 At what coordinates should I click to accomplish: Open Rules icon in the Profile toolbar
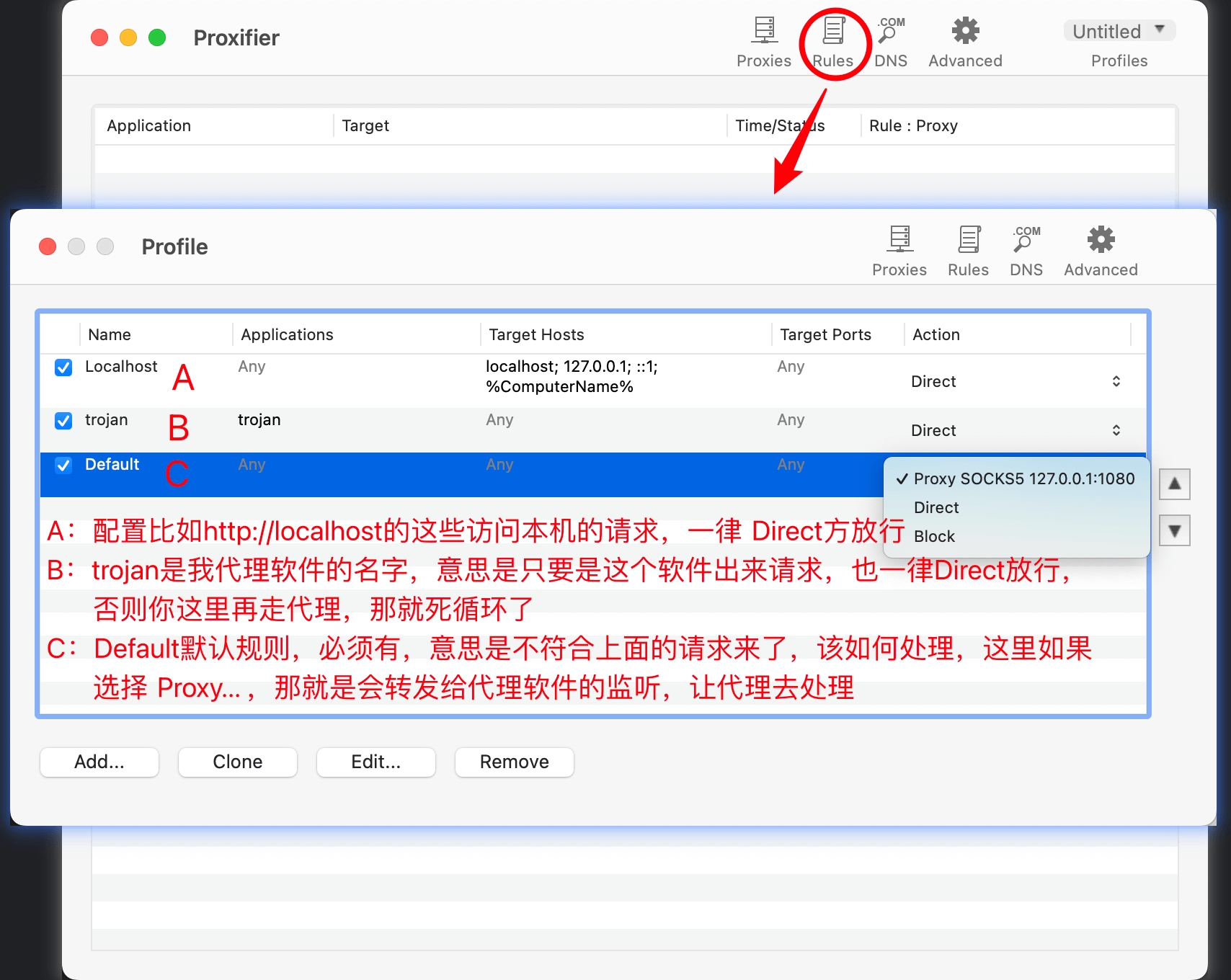[968, 250]
